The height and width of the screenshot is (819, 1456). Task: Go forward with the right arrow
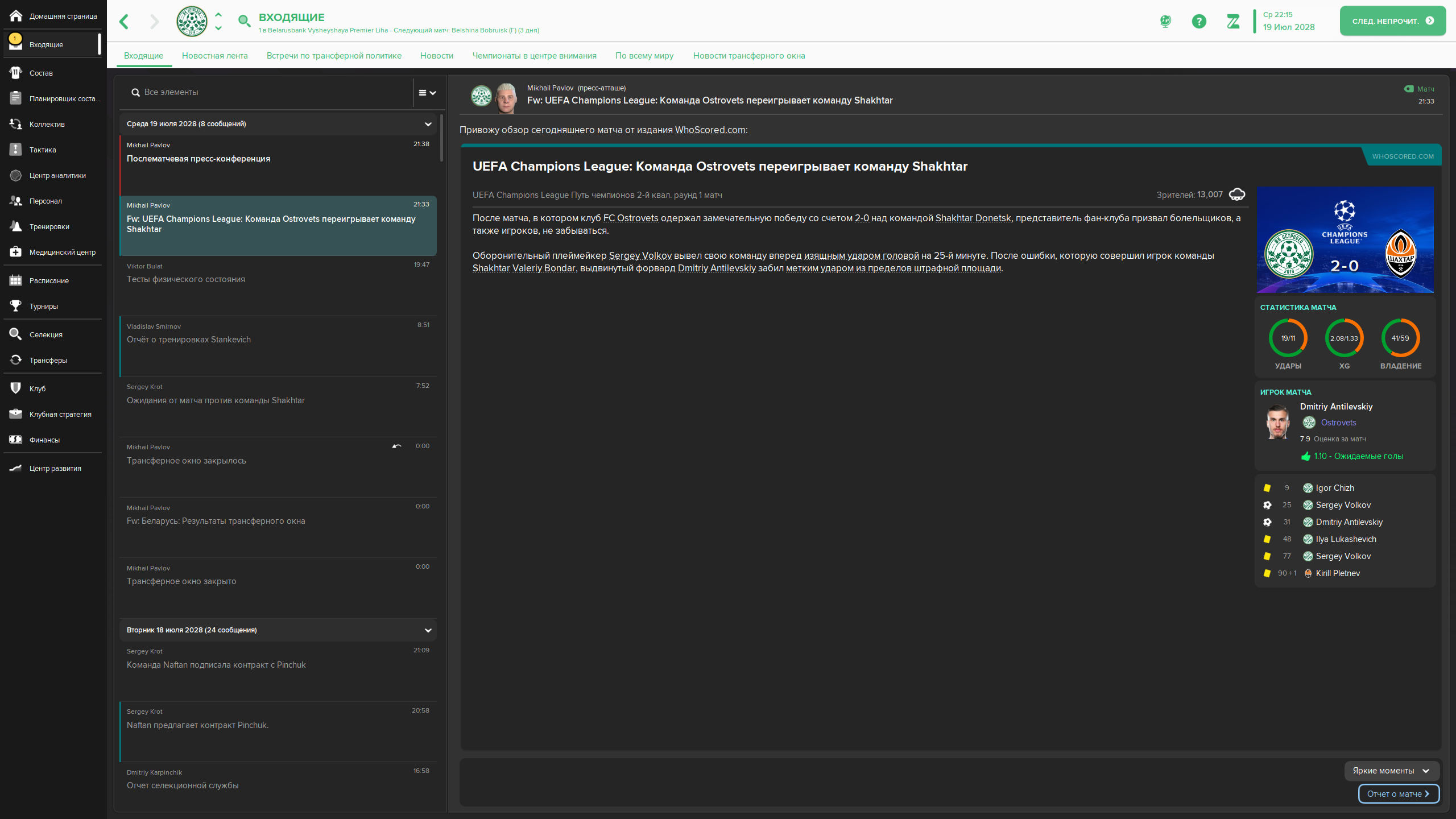(x=155, y=22)
